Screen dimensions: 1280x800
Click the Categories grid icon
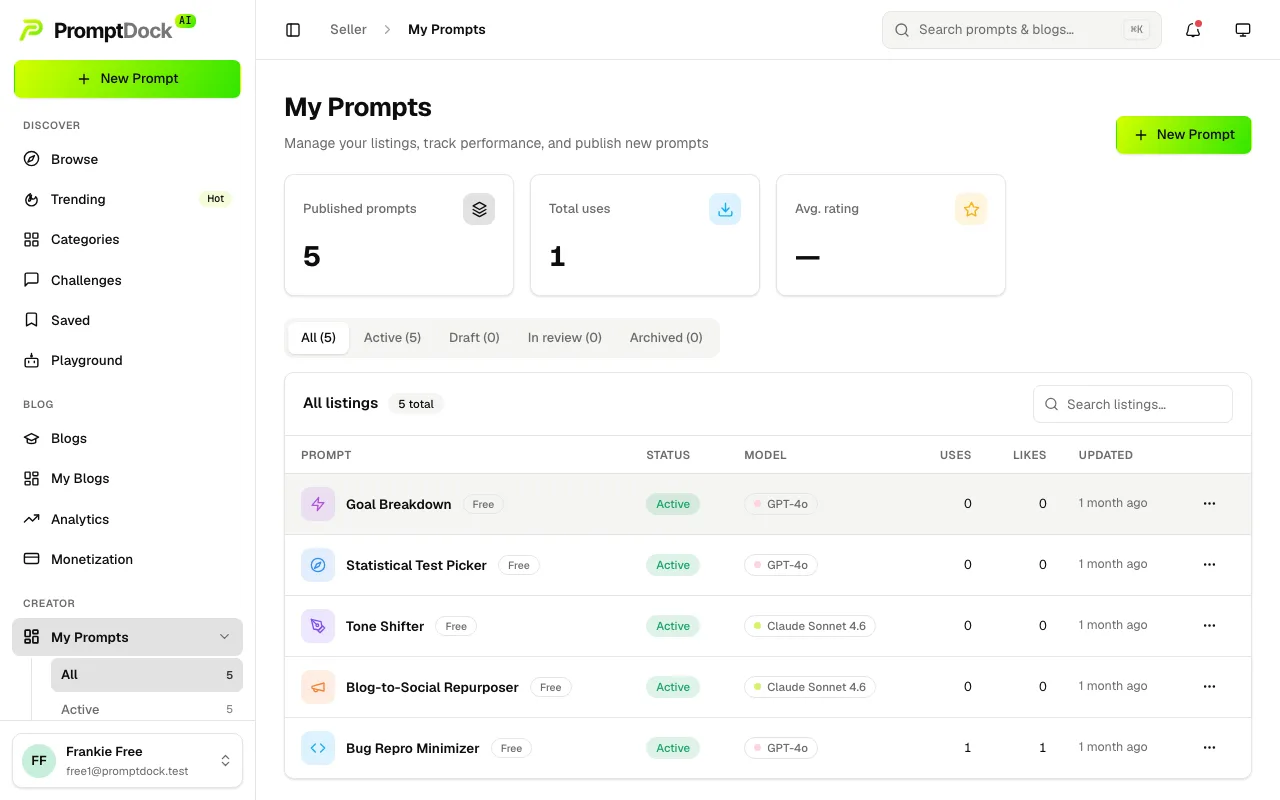tap(31, 239)
